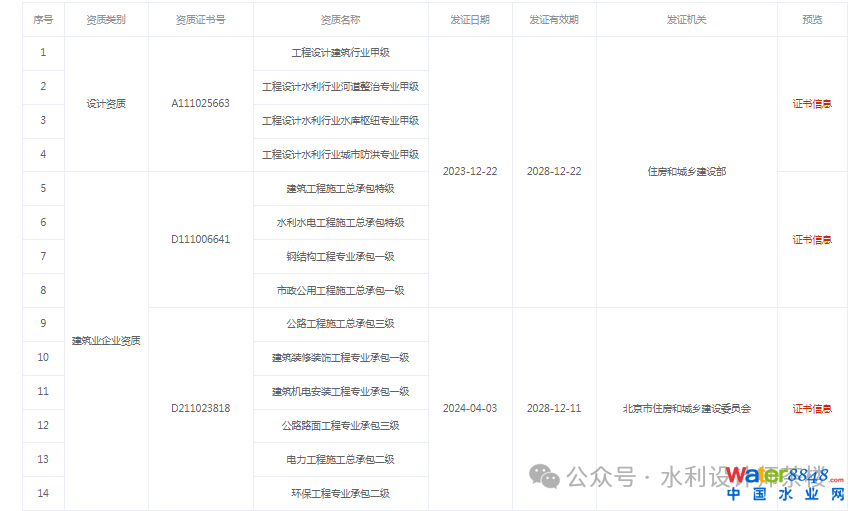Select the 环保工程专业承包二级 cell

pos(340,493)
